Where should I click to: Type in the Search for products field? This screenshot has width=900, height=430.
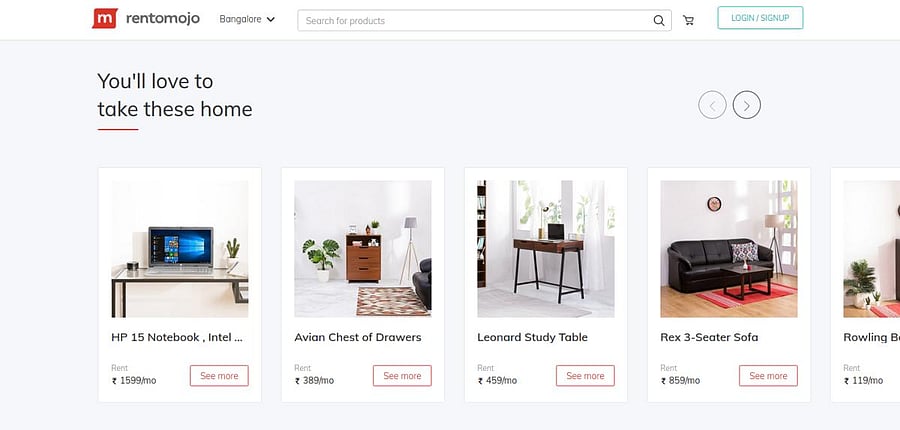(475, 20)
